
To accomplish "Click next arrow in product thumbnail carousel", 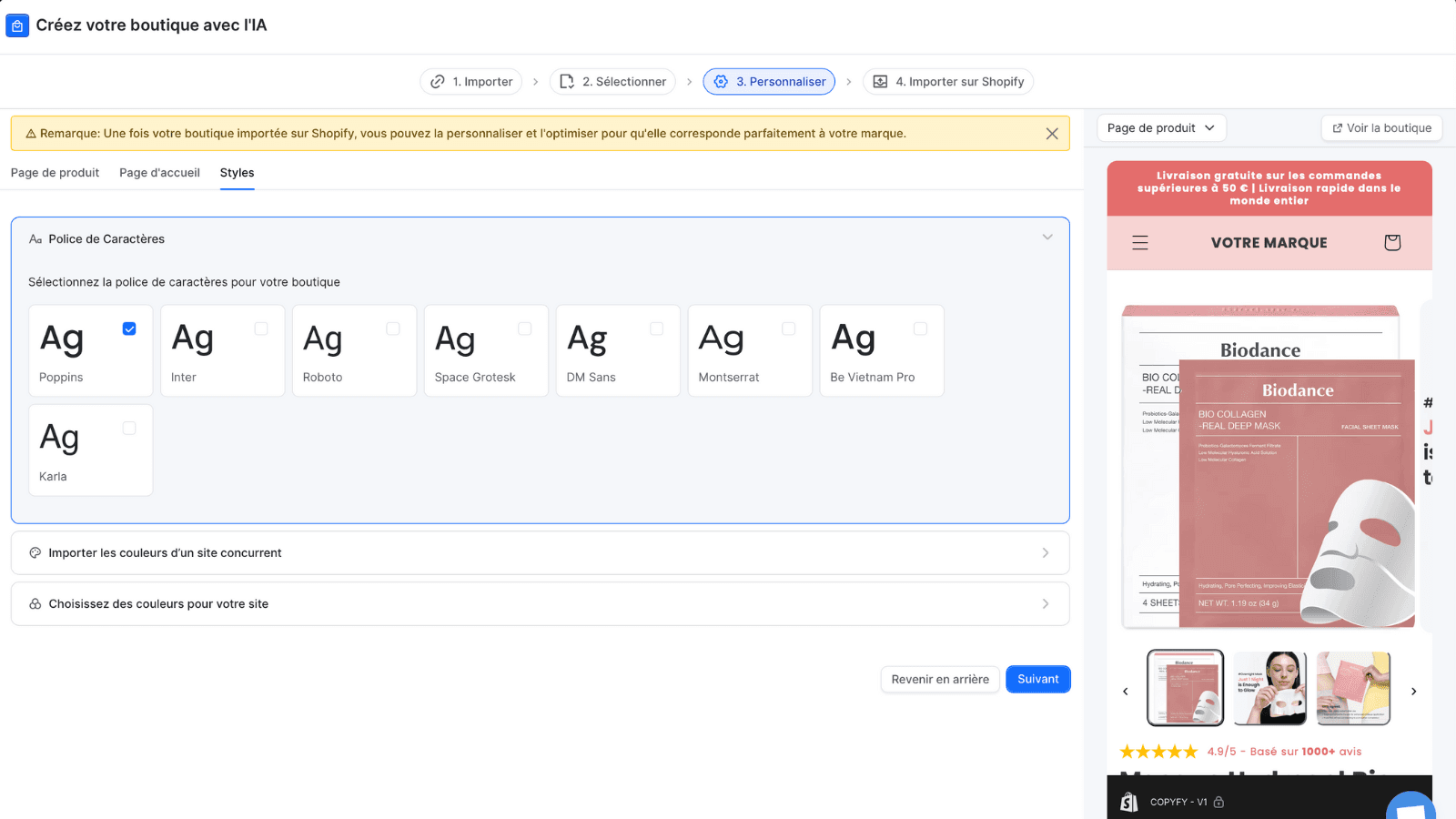I will point(1413,692).
